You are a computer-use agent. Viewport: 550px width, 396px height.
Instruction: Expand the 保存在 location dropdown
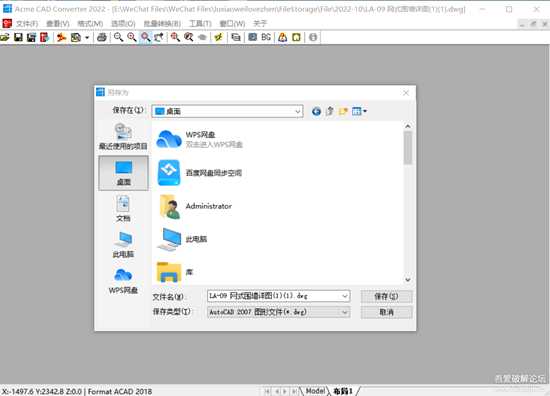point(297,111)
